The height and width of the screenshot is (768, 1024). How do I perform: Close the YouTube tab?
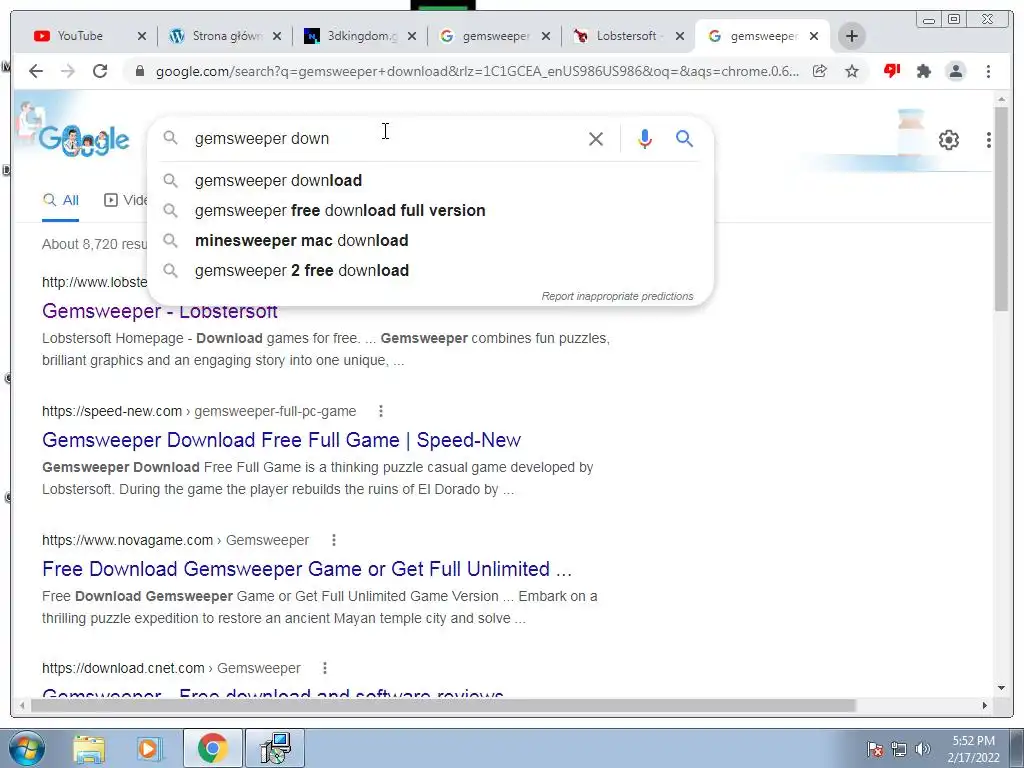142,36
